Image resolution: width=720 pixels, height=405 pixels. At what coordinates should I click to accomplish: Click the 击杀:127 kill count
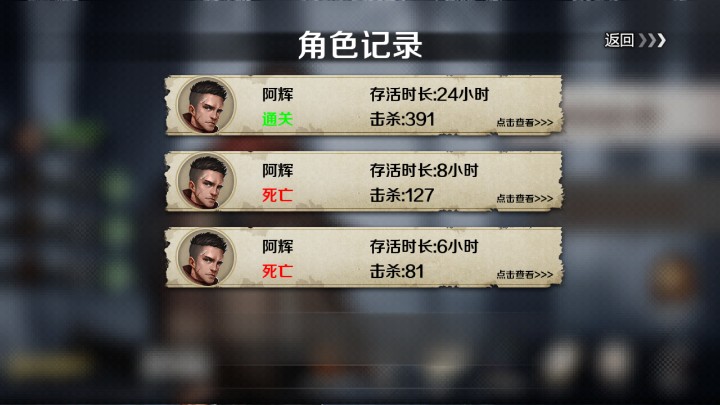[x=402, y=195]
